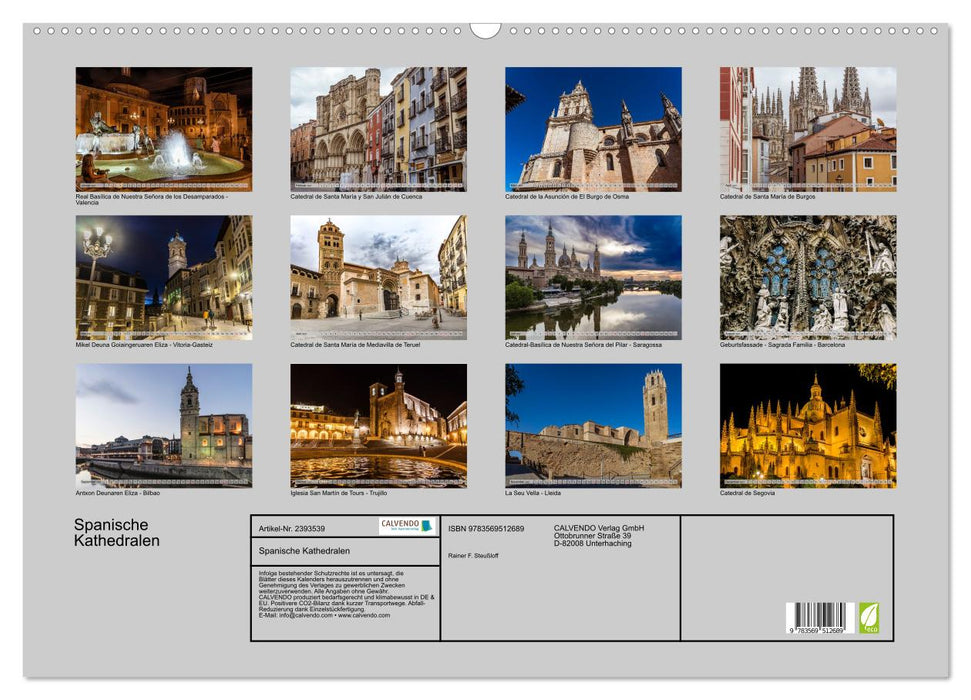The height and width of the screenshot is (700, 971).
Task: Click the Valencia basilica fountain night photo
Action: click(163, 129)
